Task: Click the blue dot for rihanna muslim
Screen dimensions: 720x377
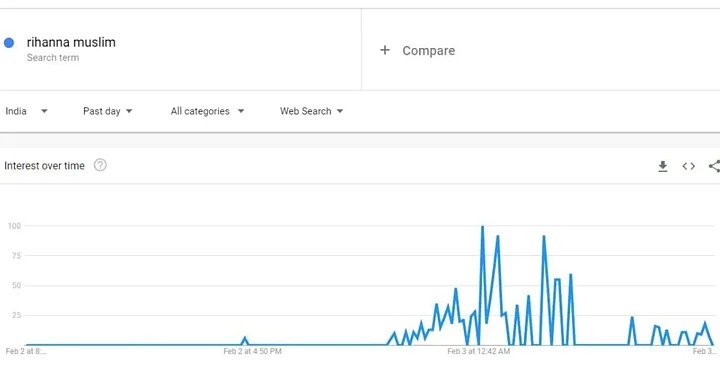Action: point(9,43)
